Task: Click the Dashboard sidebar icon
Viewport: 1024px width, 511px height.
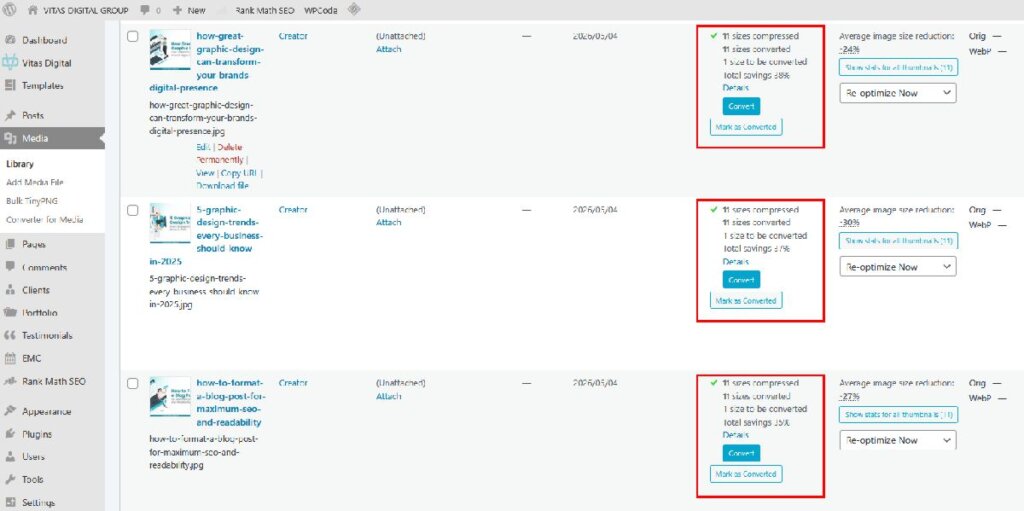Action: click(x=10, y=41)
